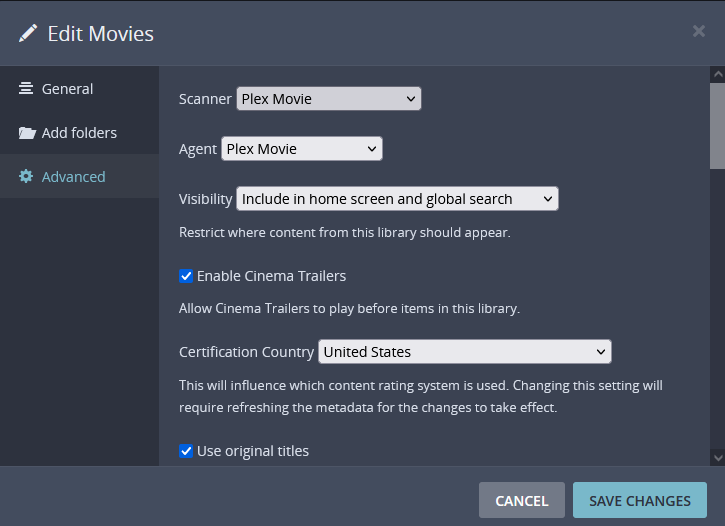Open the Certification Country dropdown
The image size is (725, 526).
click(x=464, y=352)
